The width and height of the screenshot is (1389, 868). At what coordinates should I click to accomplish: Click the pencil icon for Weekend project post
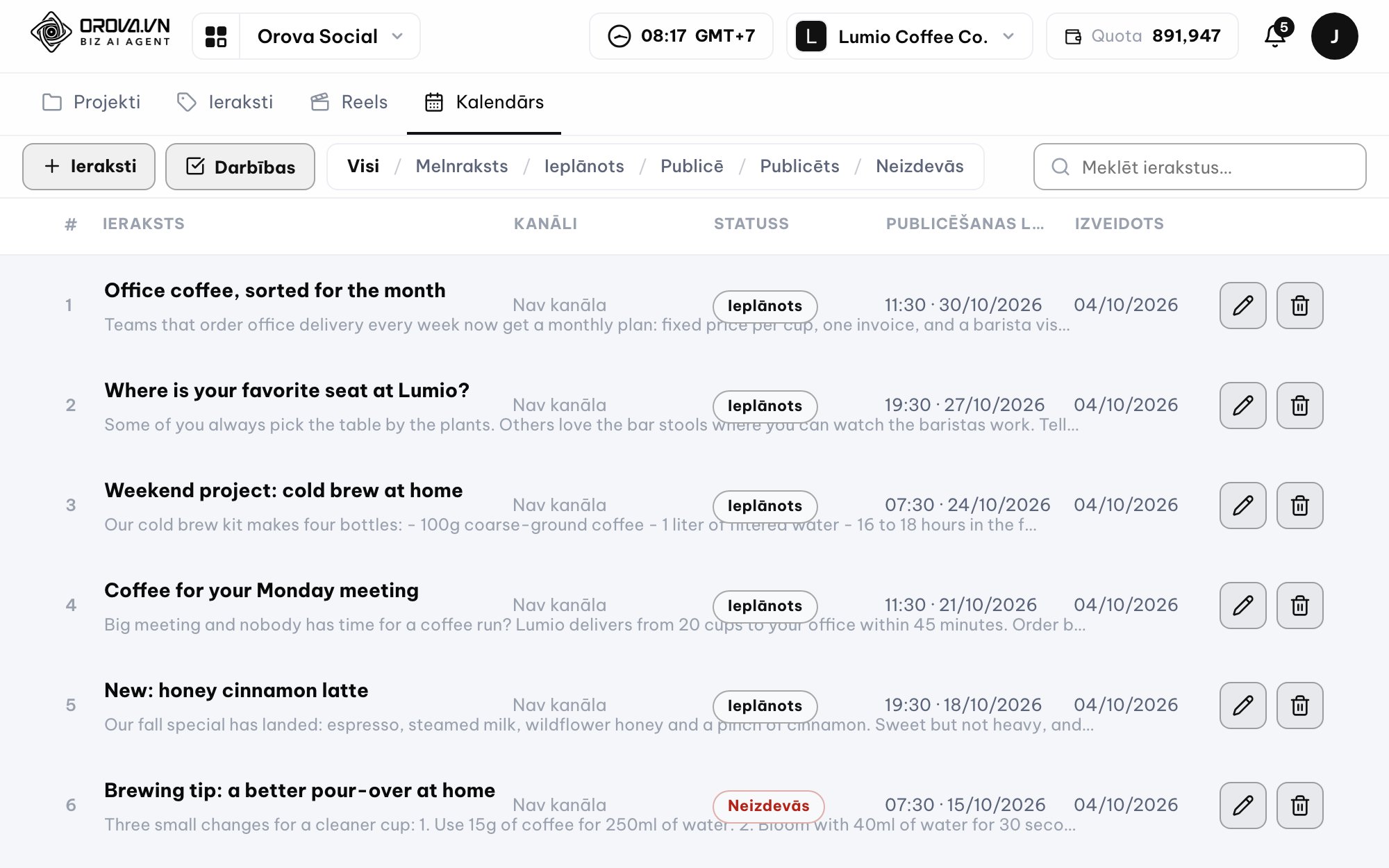(x=1242, y=506)
